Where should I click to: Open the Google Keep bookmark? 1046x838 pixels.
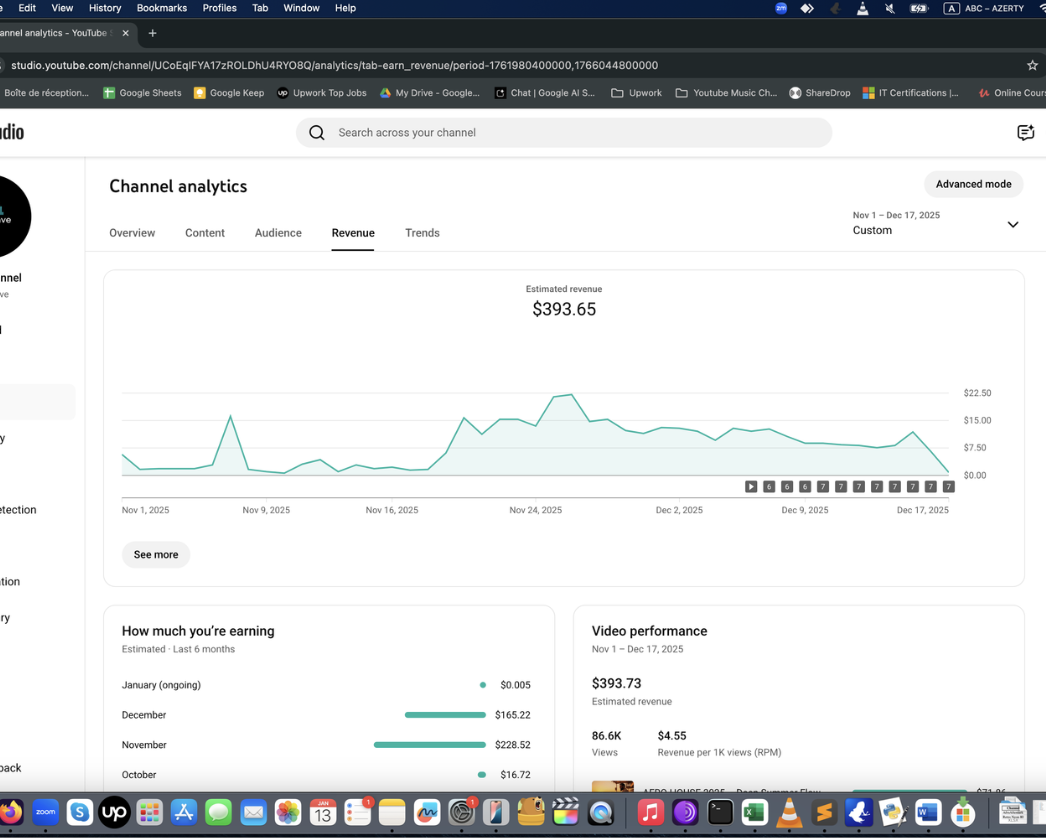tap(229, 93)
